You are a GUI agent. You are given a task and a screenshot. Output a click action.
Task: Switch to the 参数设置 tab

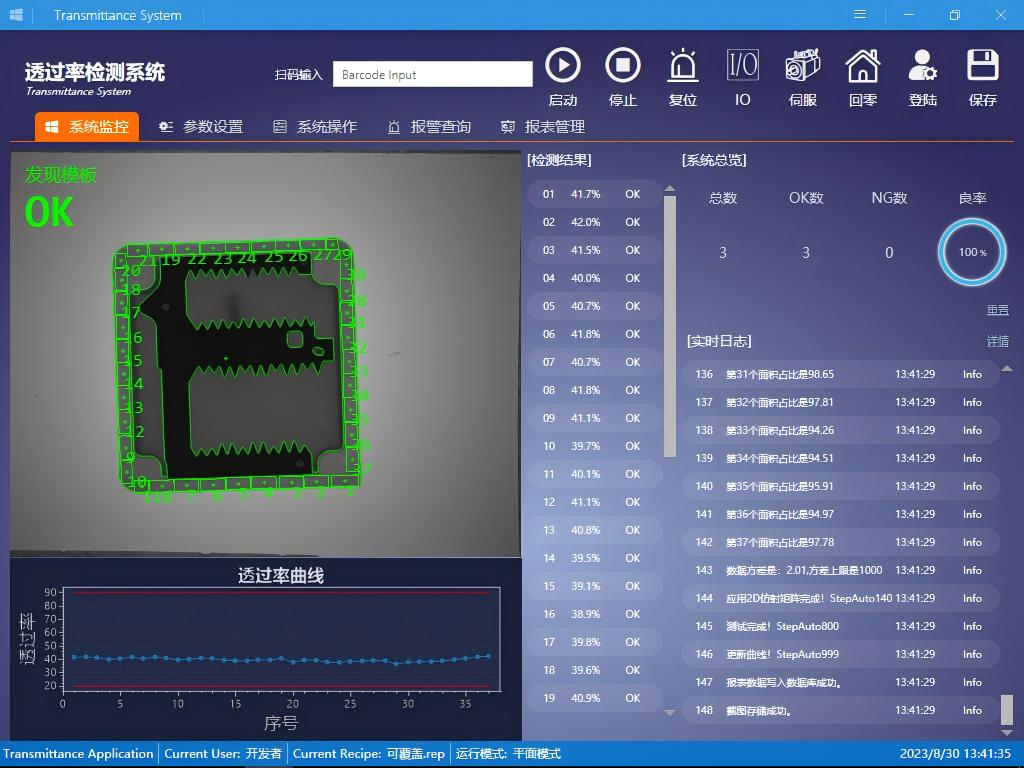[x=201, y=127]
